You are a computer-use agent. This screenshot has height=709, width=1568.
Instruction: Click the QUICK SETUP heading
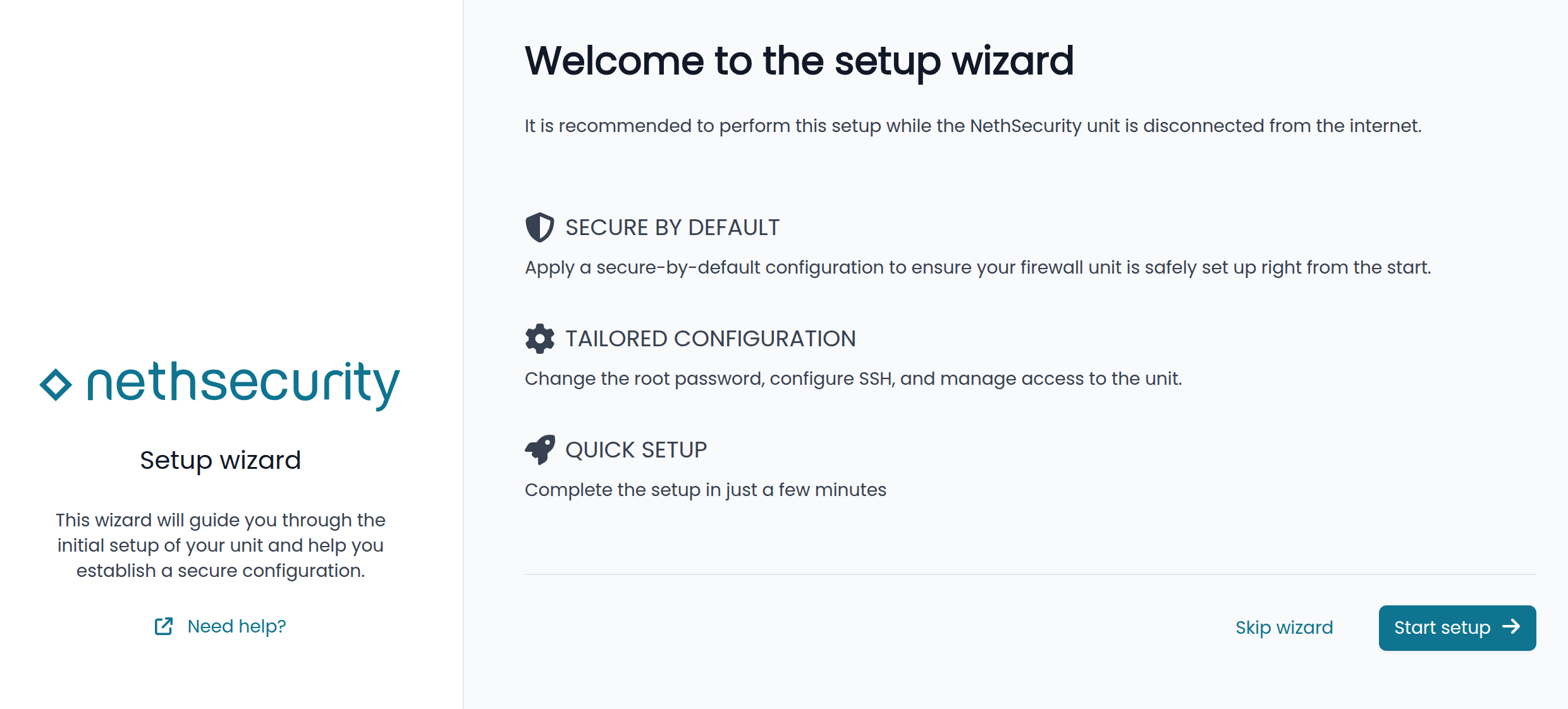636,450
